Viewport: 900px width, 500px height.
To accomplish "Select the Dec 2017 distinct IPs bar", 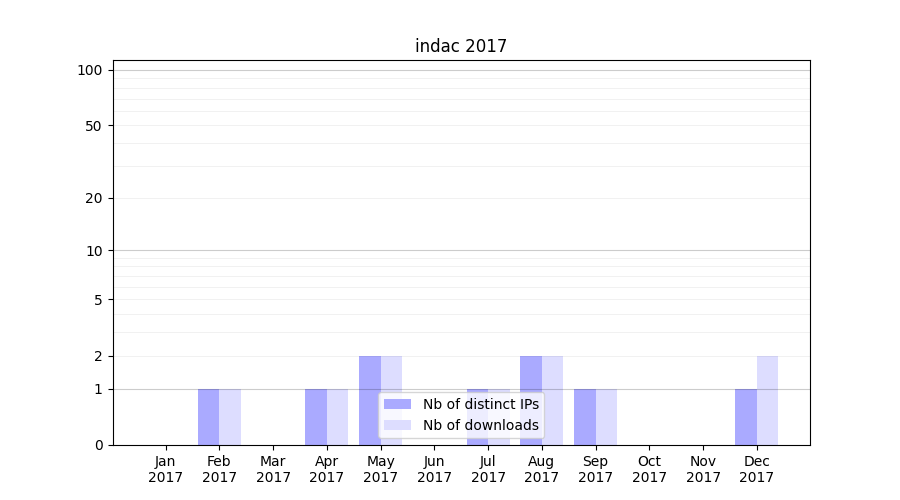I will coord(746,417).
